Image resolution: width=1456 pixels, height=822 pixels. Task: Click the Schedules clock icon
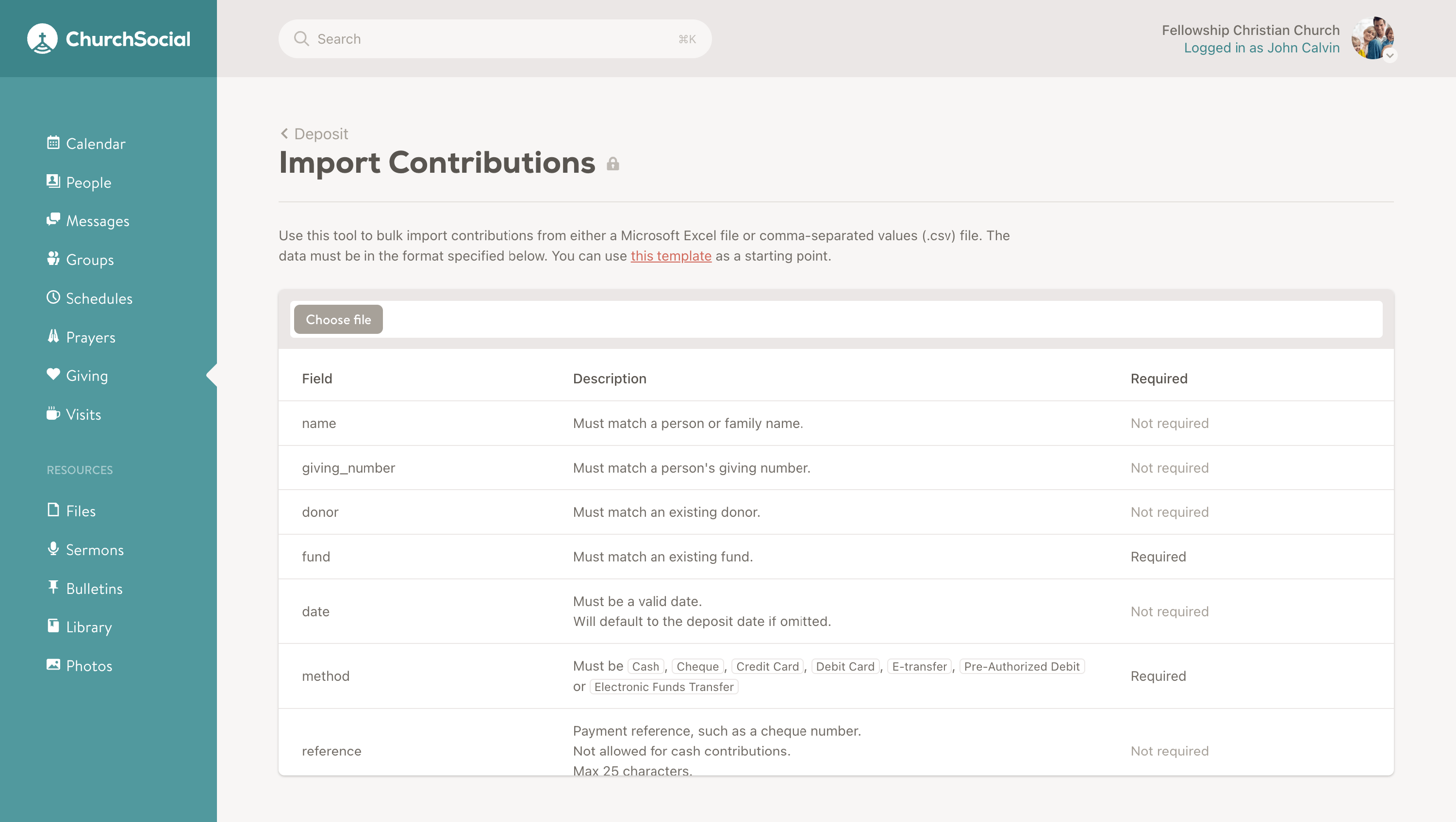[x=53, y=297]
